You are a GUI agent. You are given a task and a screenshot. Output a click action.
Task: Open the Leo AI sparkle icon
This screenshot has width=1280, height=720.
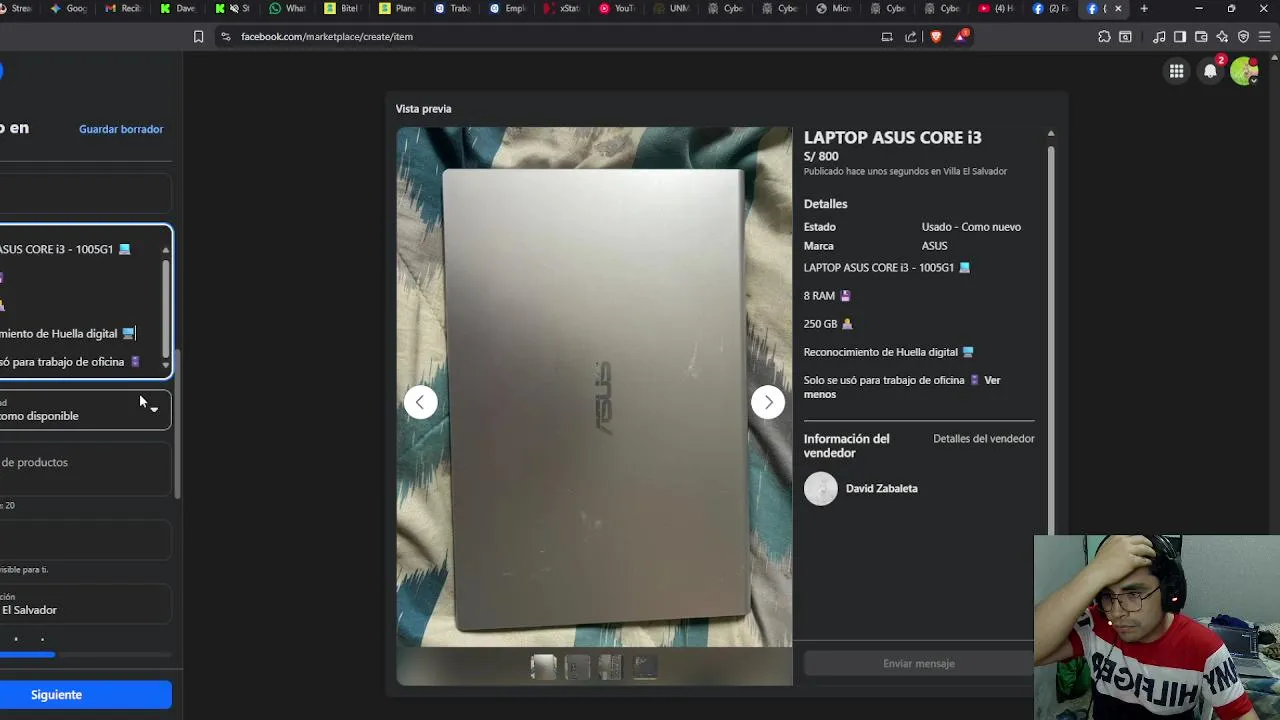coord(1222,37)
